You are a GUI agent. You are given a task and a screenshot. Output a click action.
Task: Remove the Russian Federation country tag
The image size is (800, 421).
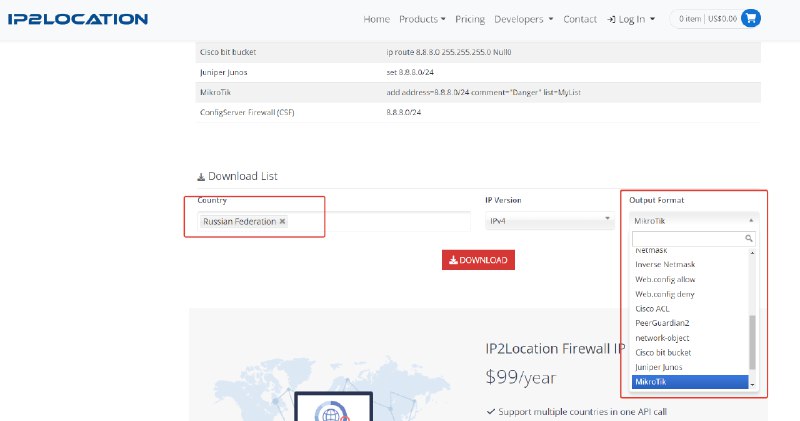[x=282, y=221]
